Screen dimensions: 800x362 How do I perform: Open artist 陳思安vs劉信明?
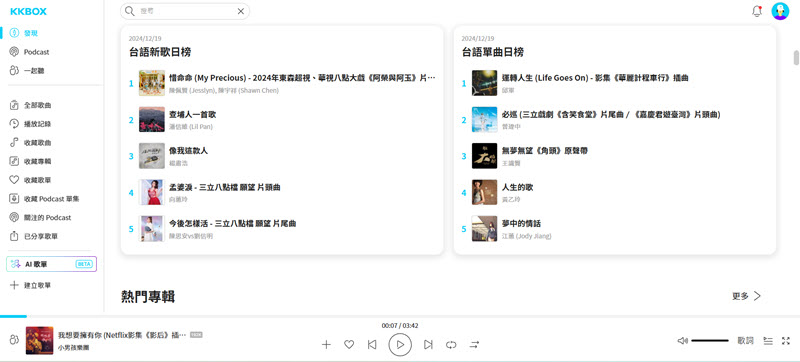(191, 236)
